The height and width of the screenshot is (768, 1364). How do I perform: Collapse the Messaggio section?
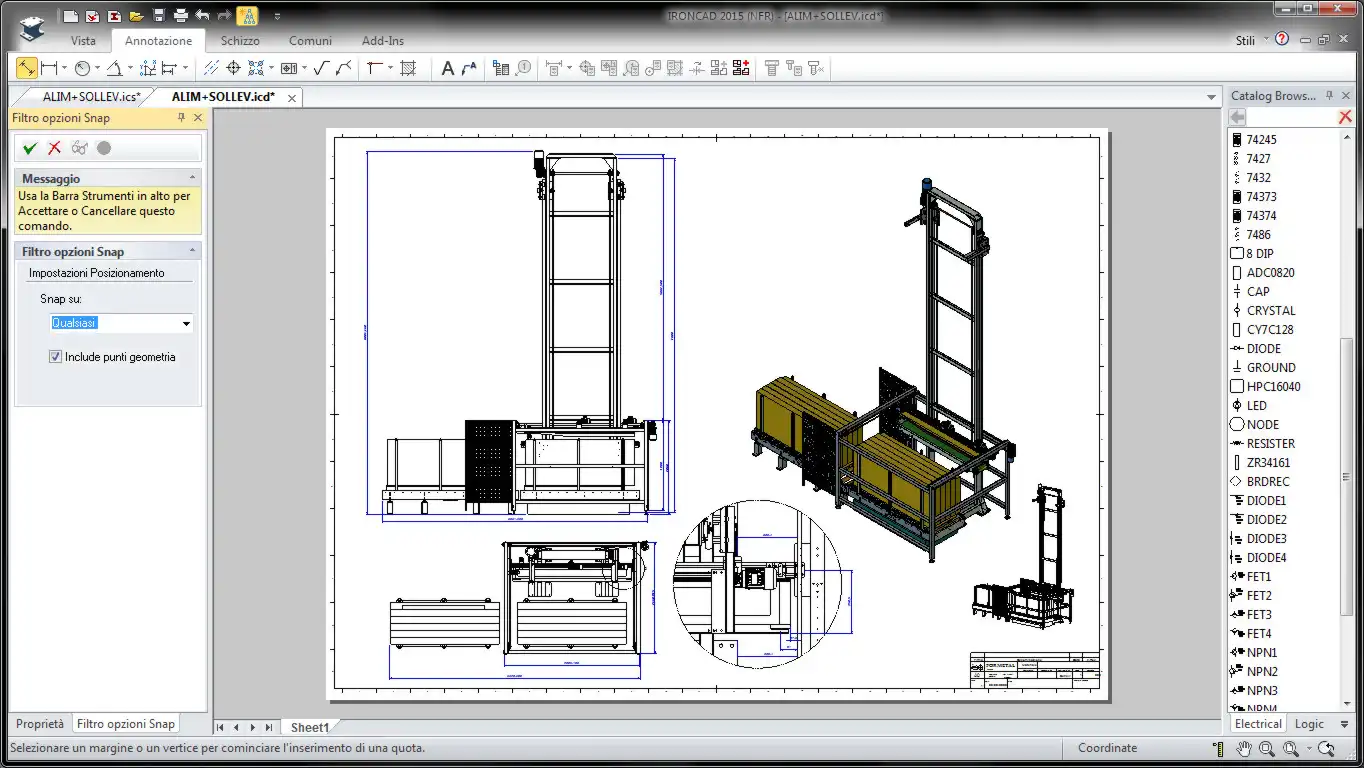pos(191,178)
